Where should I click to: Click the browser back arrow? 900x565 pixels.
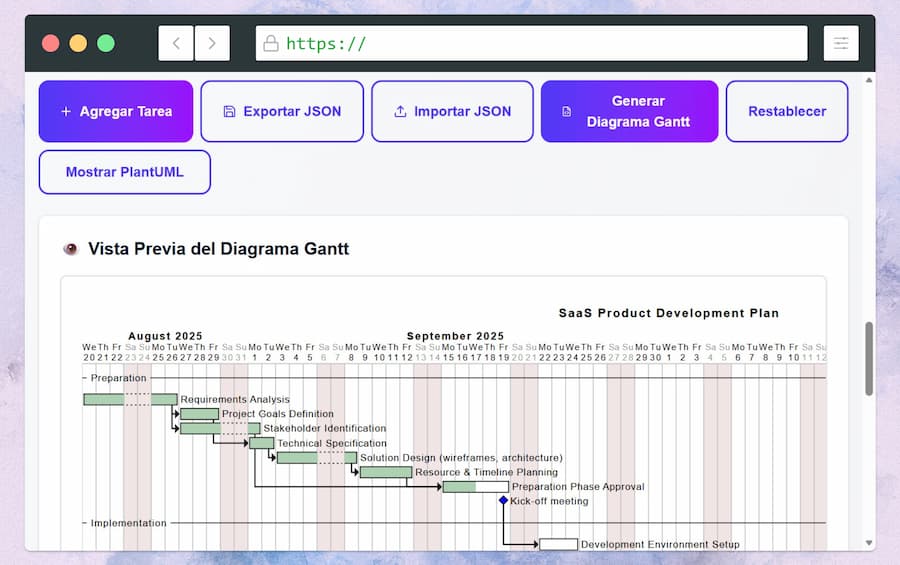click(x=176, y=43)
